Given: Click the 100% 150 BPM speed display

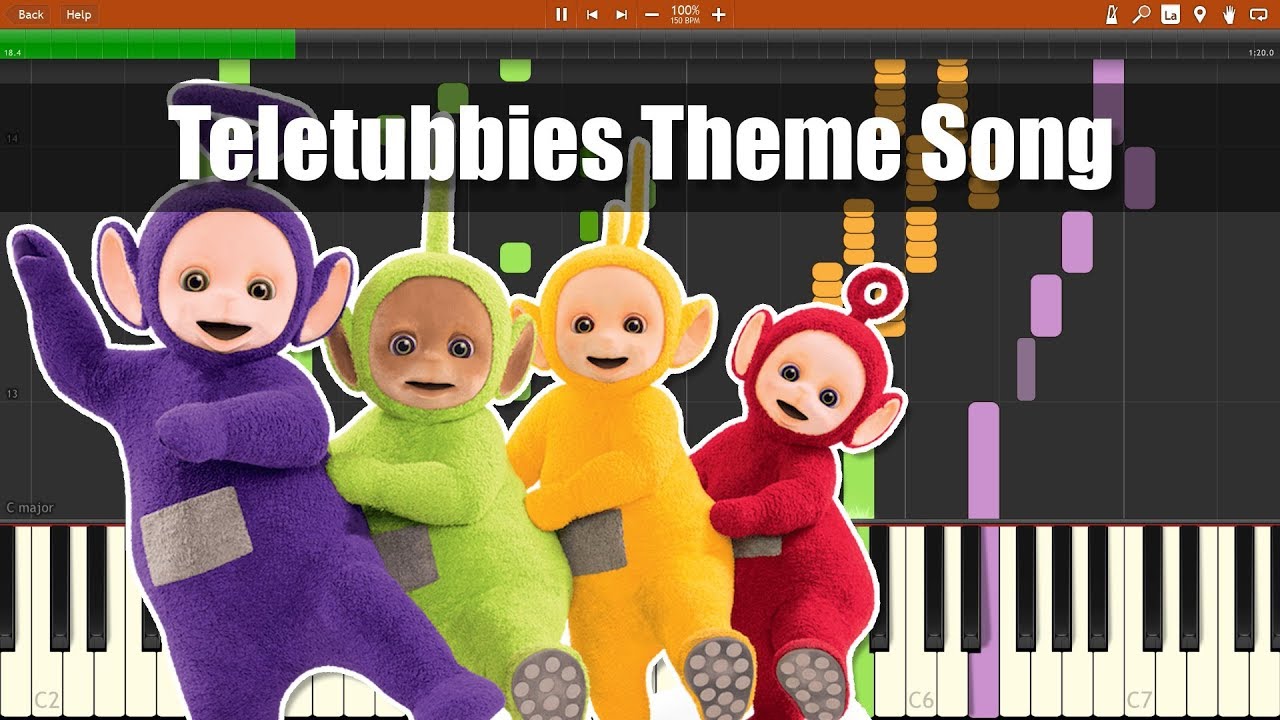Looking at the screenshot, I should point(685,14).
